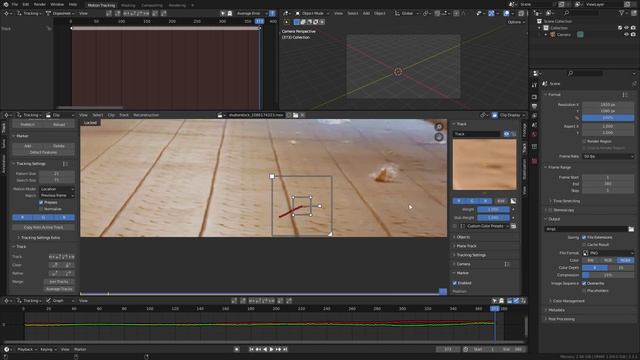Click the Average Tracks button

point(59,289)
